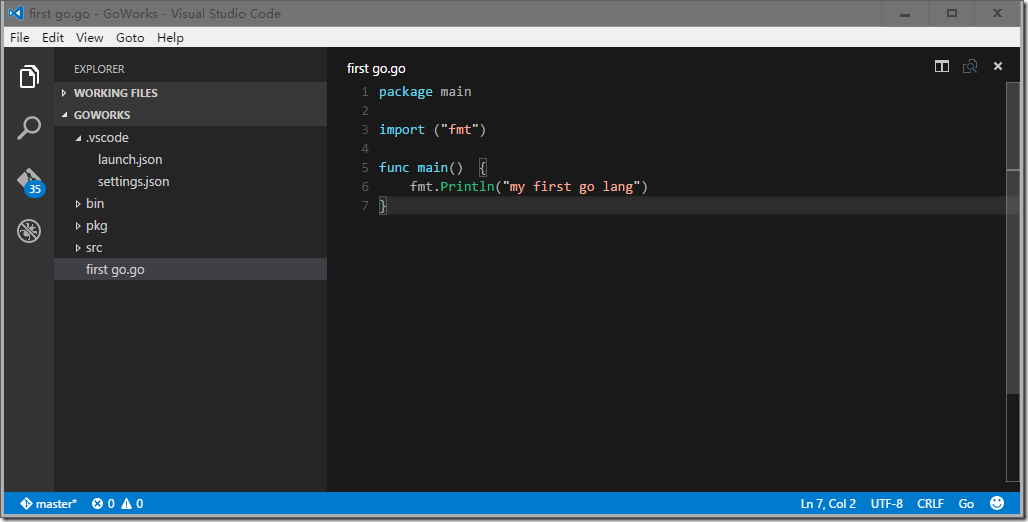
Task: Open the Git view with 35 badge
Action: (29, 181)
